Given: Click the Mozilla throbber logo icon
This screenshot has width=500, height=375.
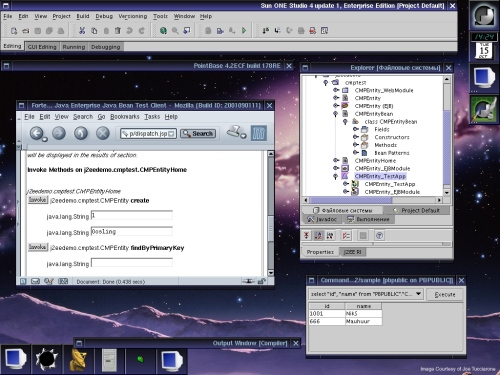Looking at the screenshot, I should tap(259, 133).
